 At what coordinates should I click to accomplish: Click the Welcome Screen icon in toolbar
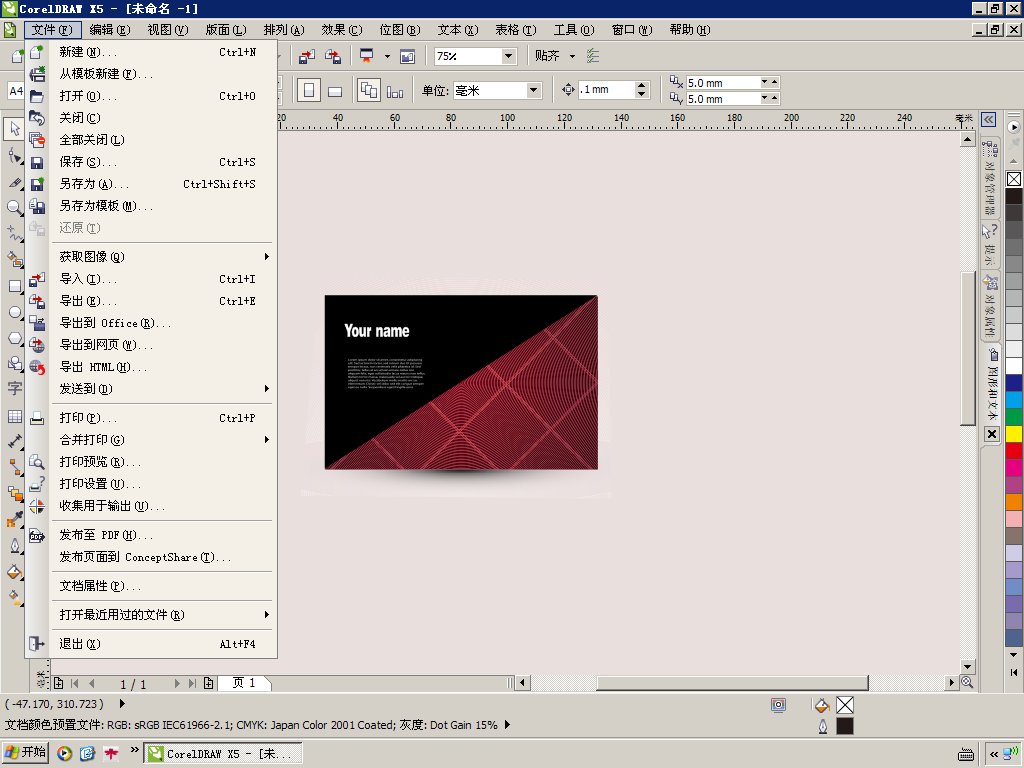pos(408,57)
